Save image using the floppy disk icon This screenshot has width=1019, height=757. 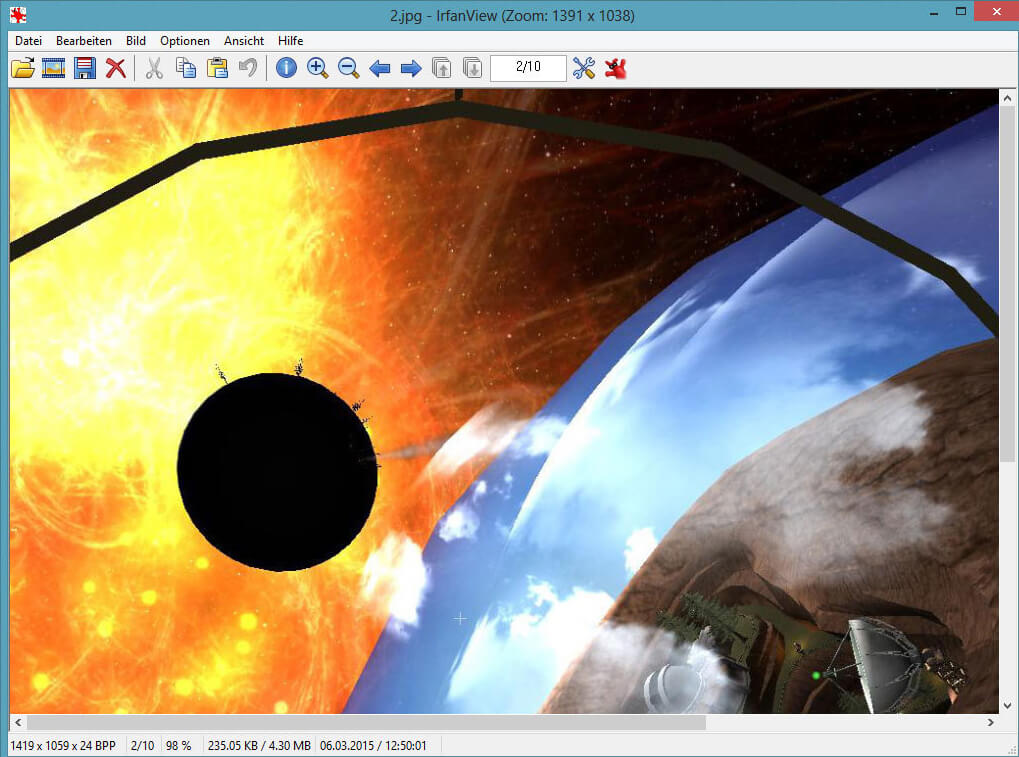(x=84, y=68)
